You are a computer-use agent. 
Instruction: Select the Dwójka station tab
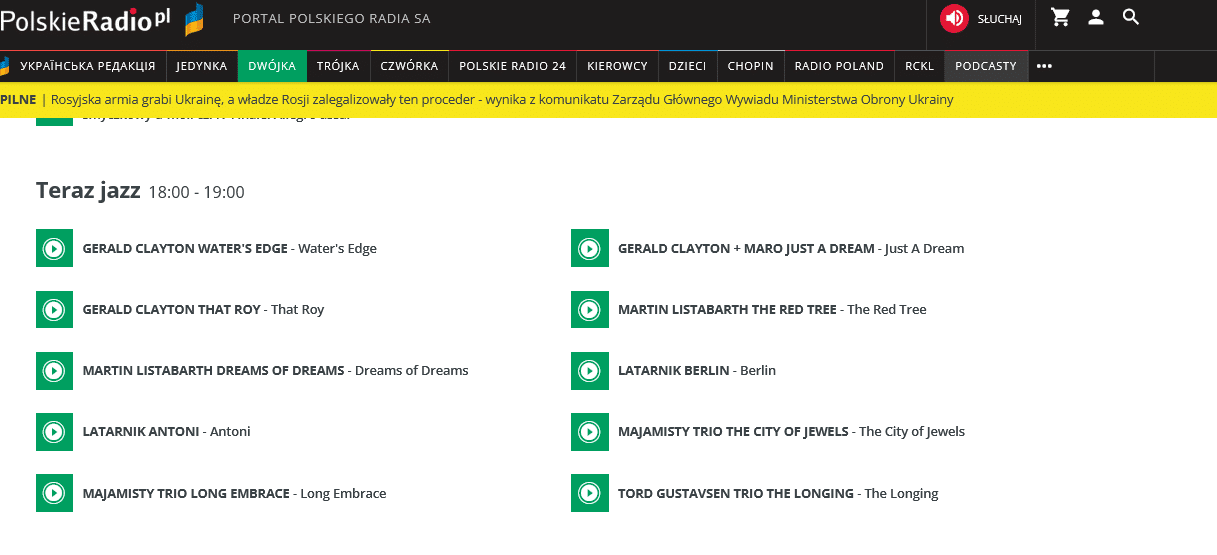tap(272, 66)
